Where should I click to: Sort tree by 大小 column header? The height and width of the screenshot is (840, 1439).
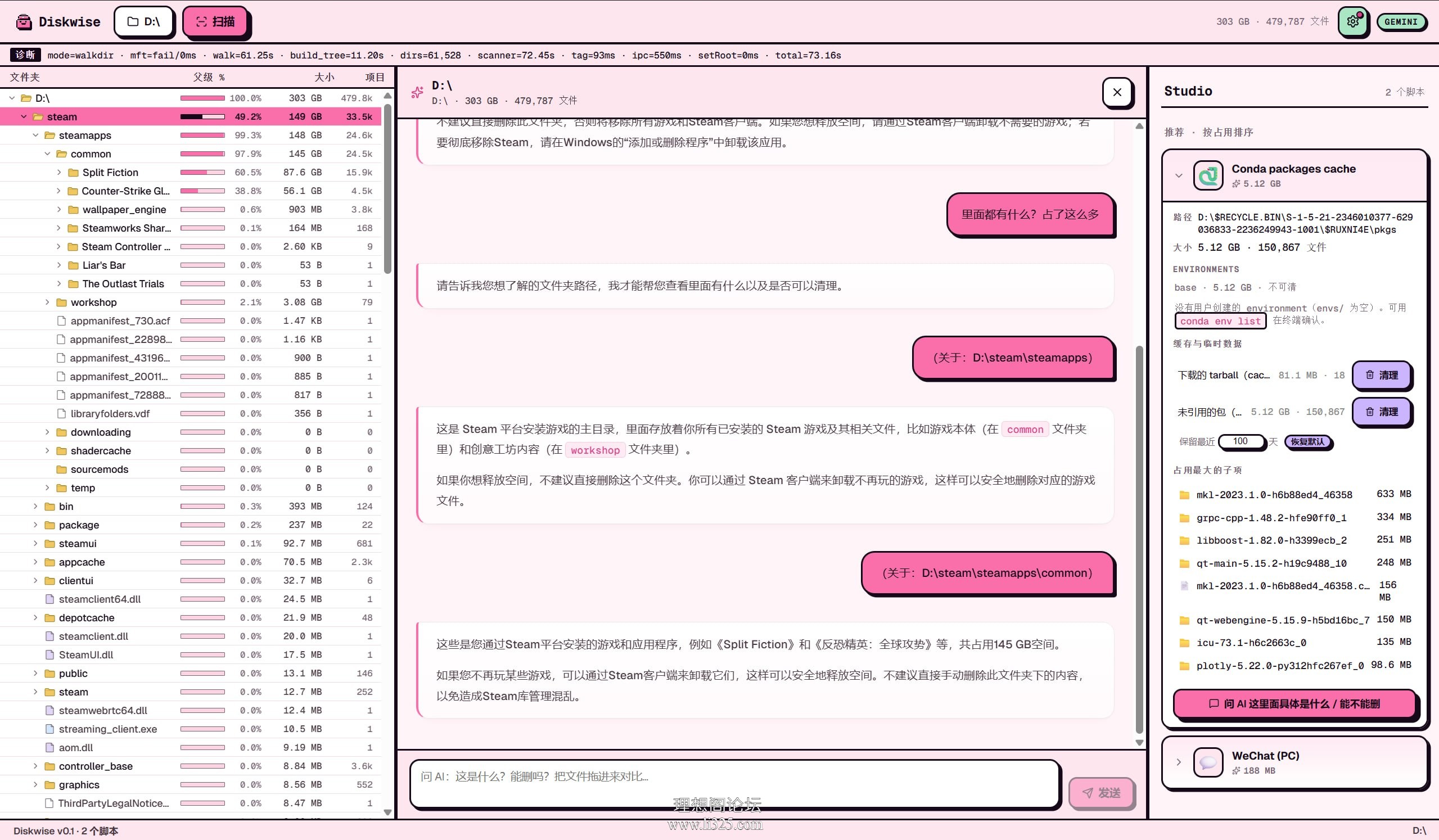point(324,77)
